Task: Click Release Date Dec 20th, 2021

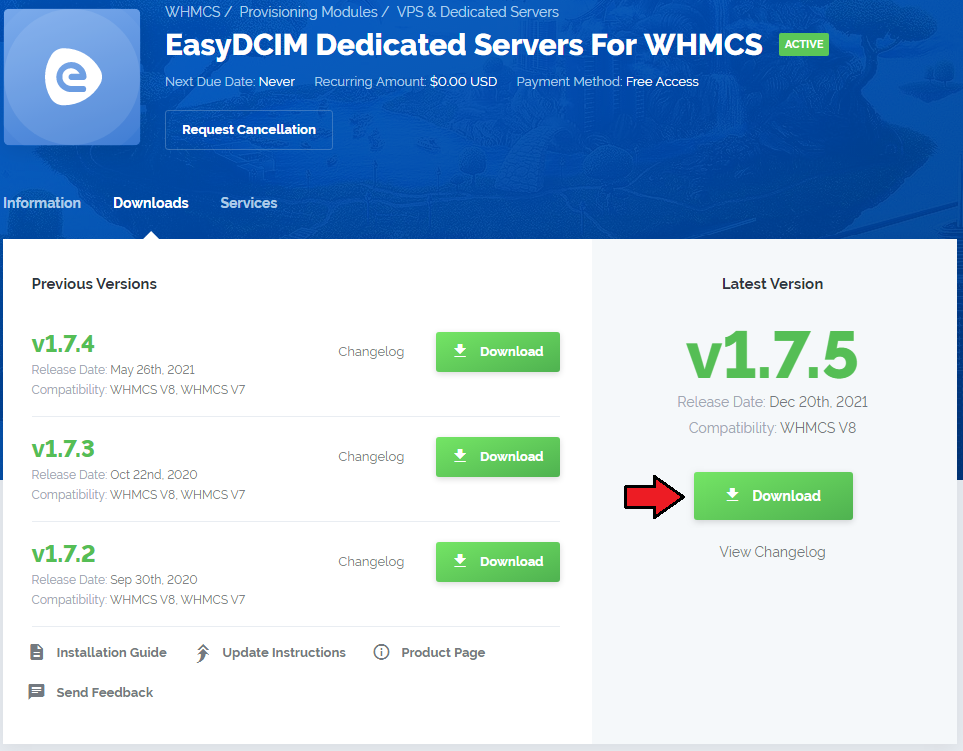Action: (x=772, y=402)
